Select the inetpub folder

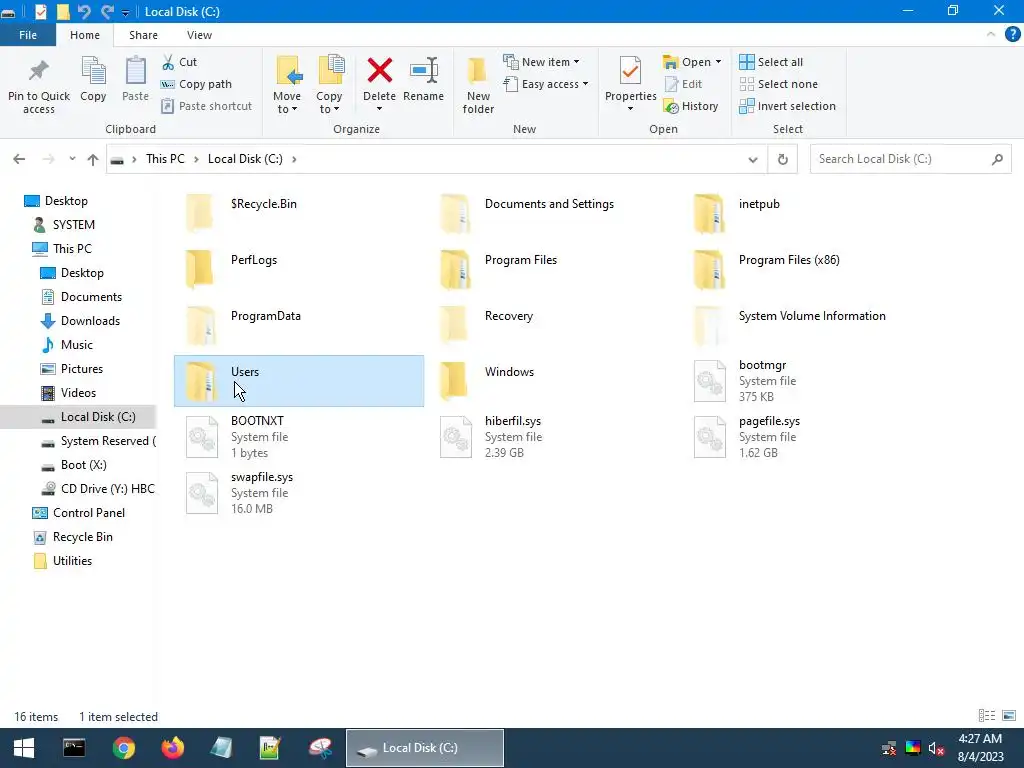click(x=759, y=204)
